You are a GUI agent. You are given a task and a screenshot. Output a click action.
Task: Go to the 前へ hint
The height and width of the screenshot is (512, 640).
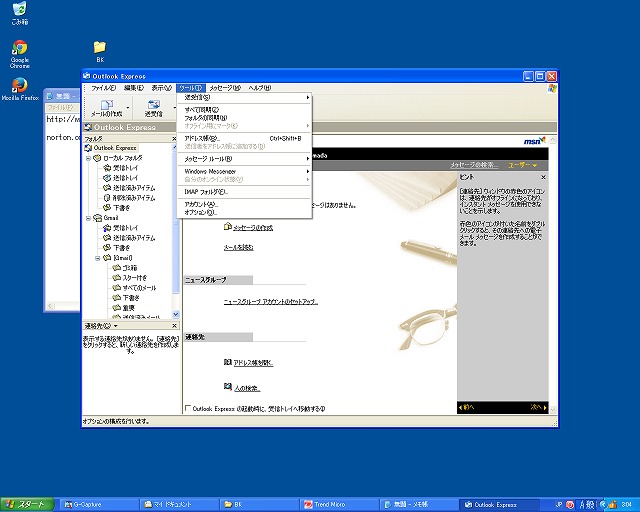pyautogui.click(x=466, y=407)
